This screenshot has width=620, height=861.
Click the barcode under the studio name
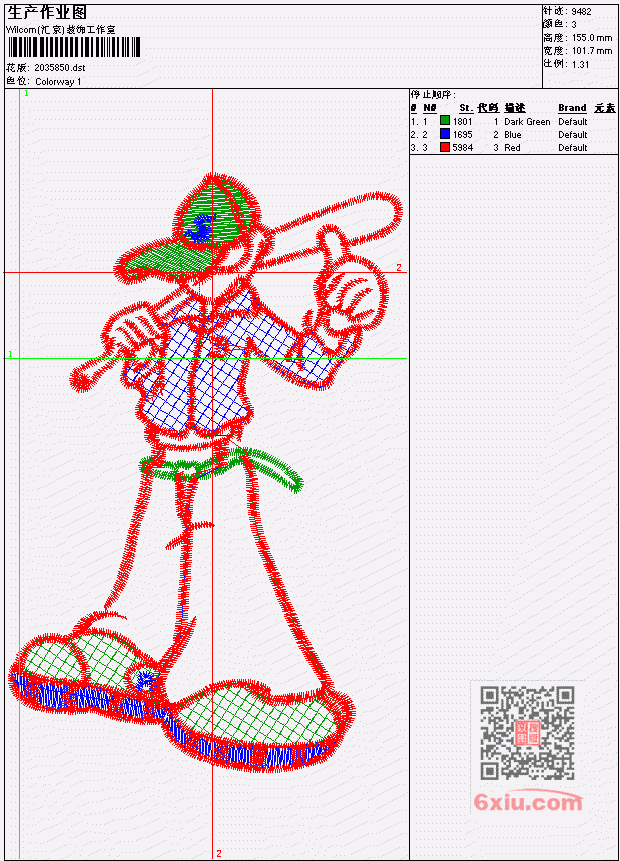coord(74,47)
